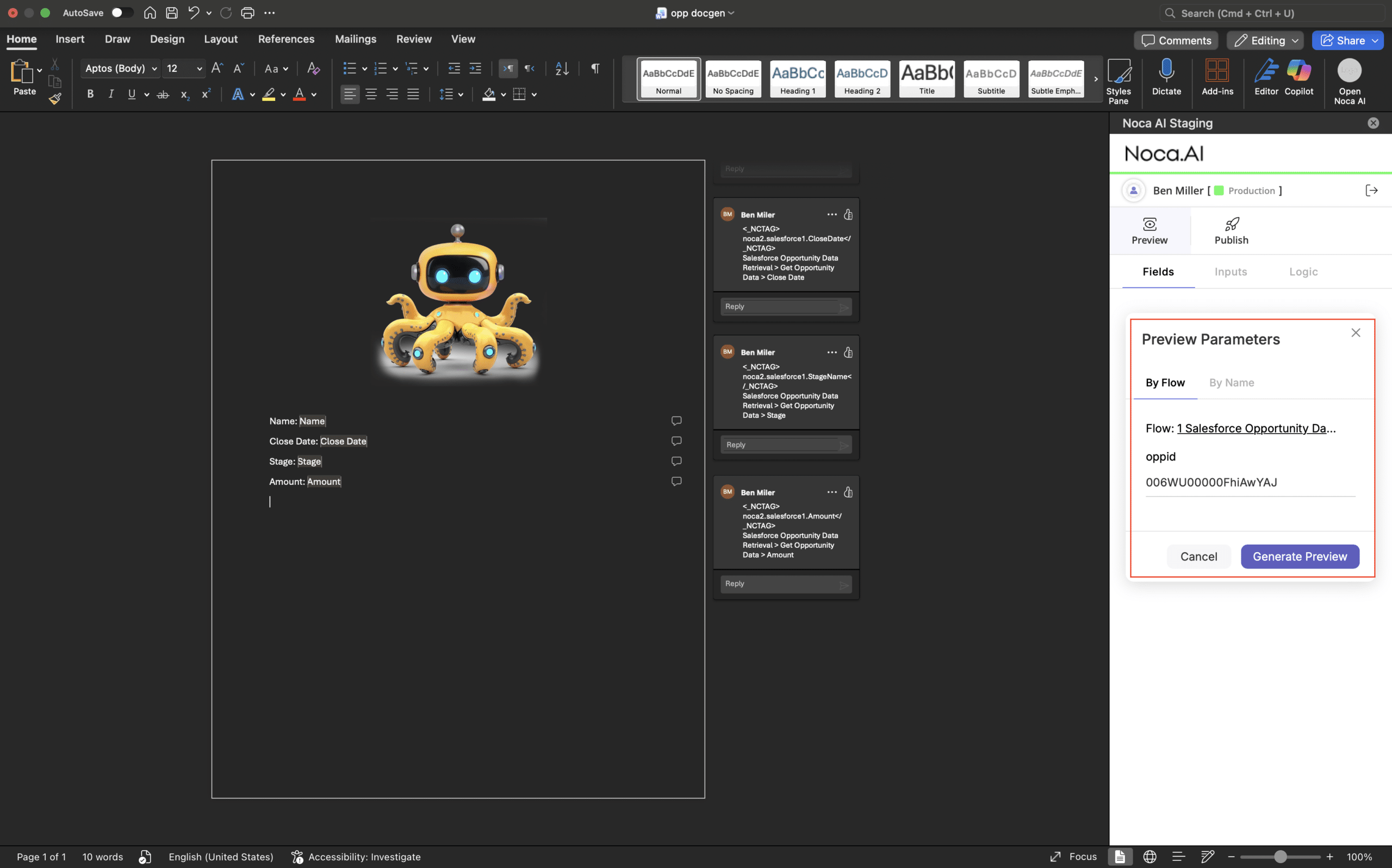Click comment bubble beside Amount line
Screen dimensions: 1392x868
[x=676, y=481]
